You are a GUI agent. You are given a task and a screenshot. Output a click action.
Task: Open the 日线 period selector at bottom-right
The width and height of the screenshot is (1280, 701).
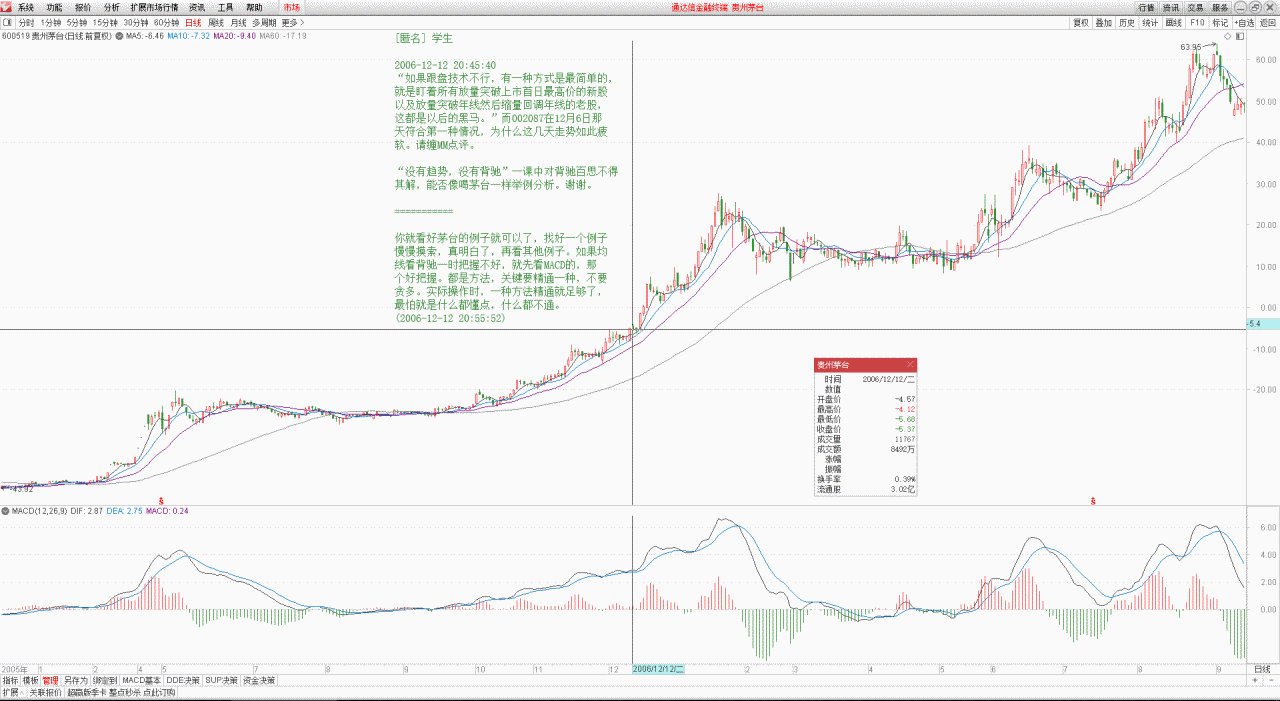click(x=1262, y=668)
